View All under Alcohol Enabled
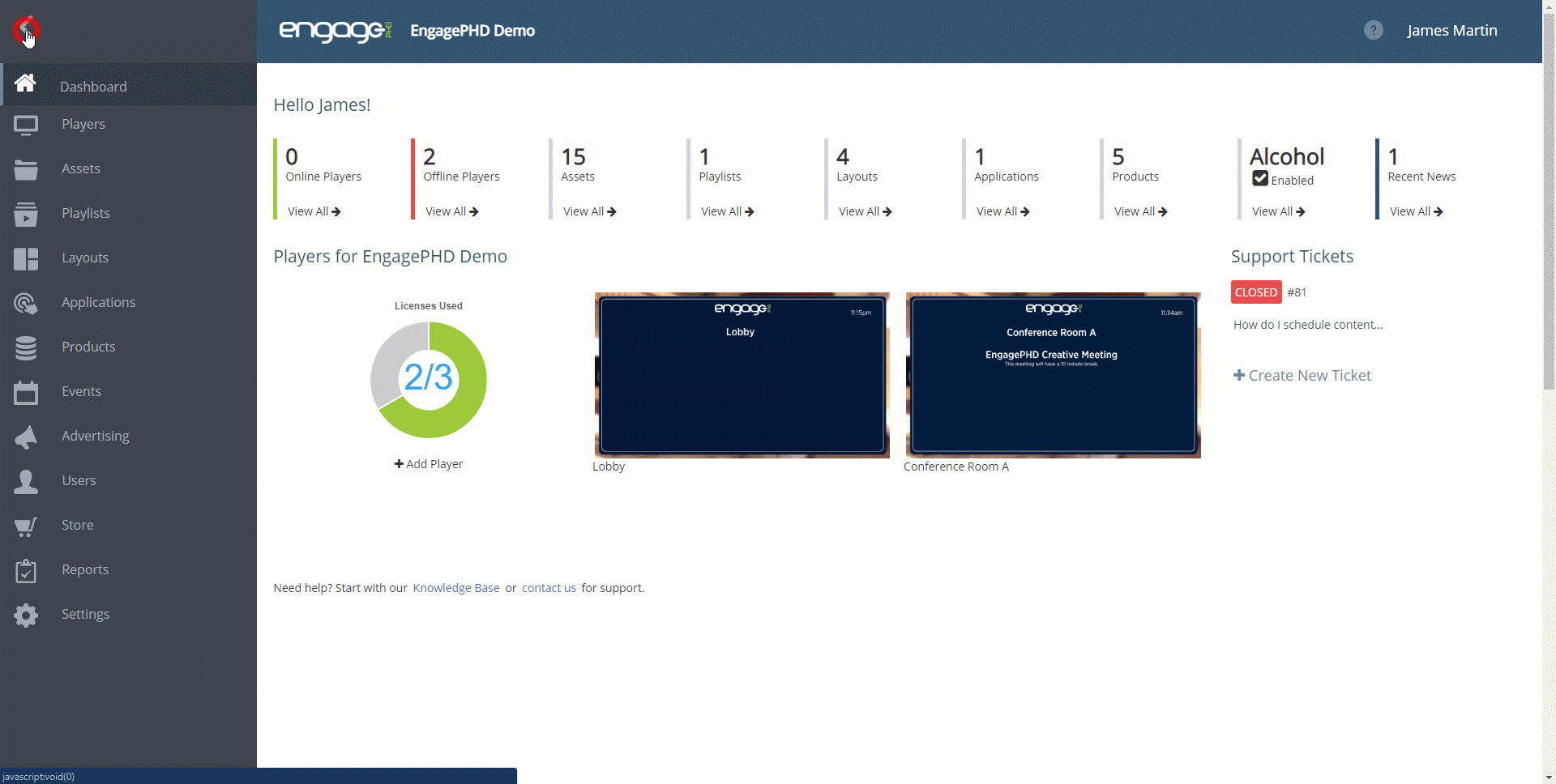This screenshot has height=784, width=1556. (1279, 211)
